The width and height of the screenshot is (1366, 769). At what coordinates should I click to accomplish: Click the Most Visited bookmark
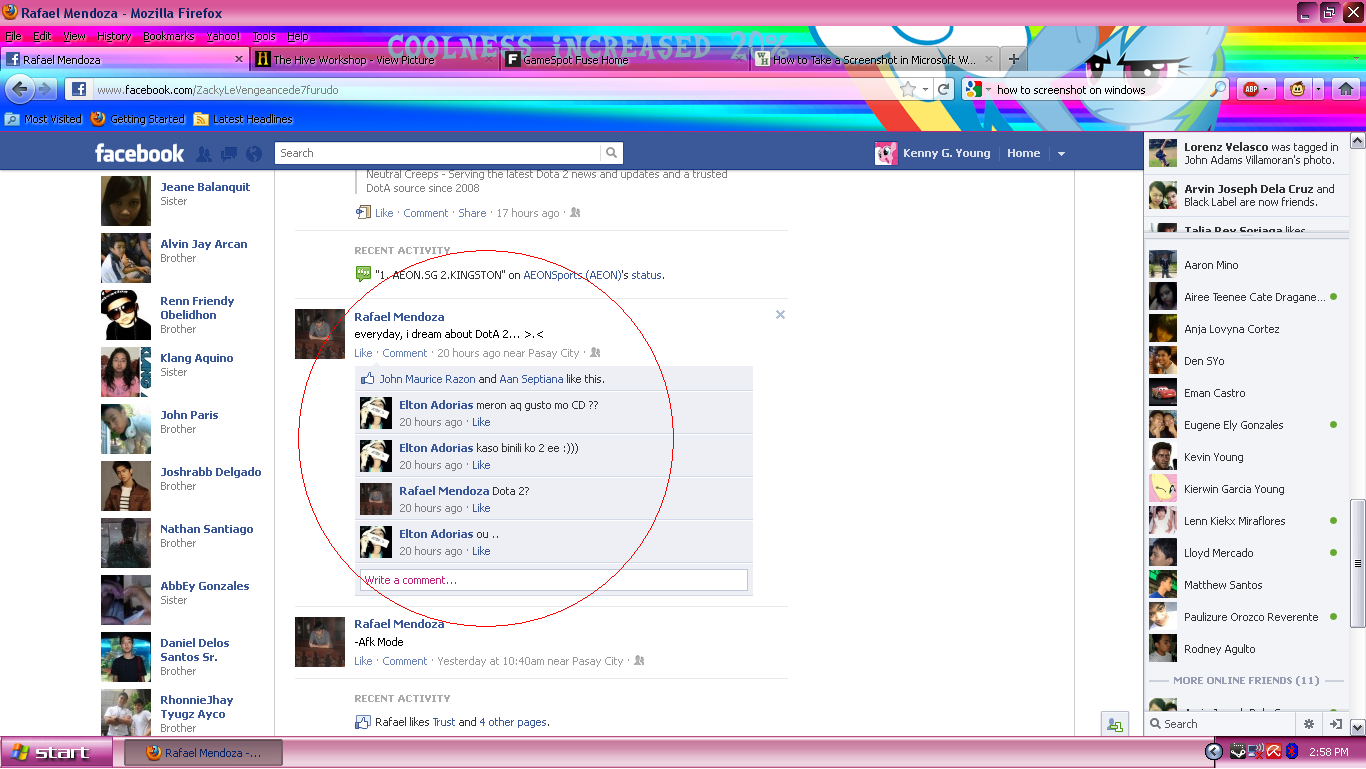[43, 119]
